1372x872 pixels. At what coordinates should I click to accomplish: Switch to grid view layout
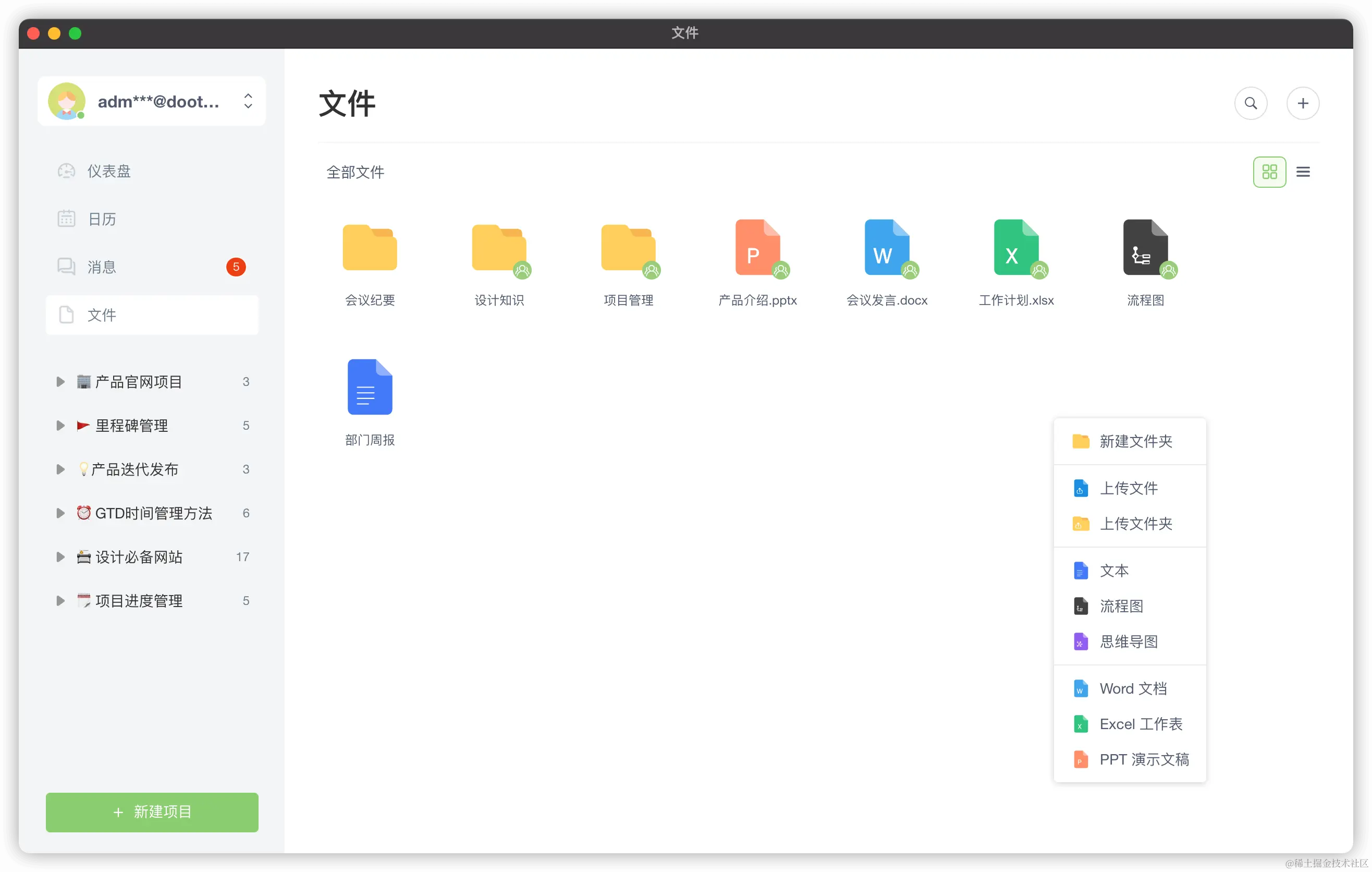pos(1269,172)
